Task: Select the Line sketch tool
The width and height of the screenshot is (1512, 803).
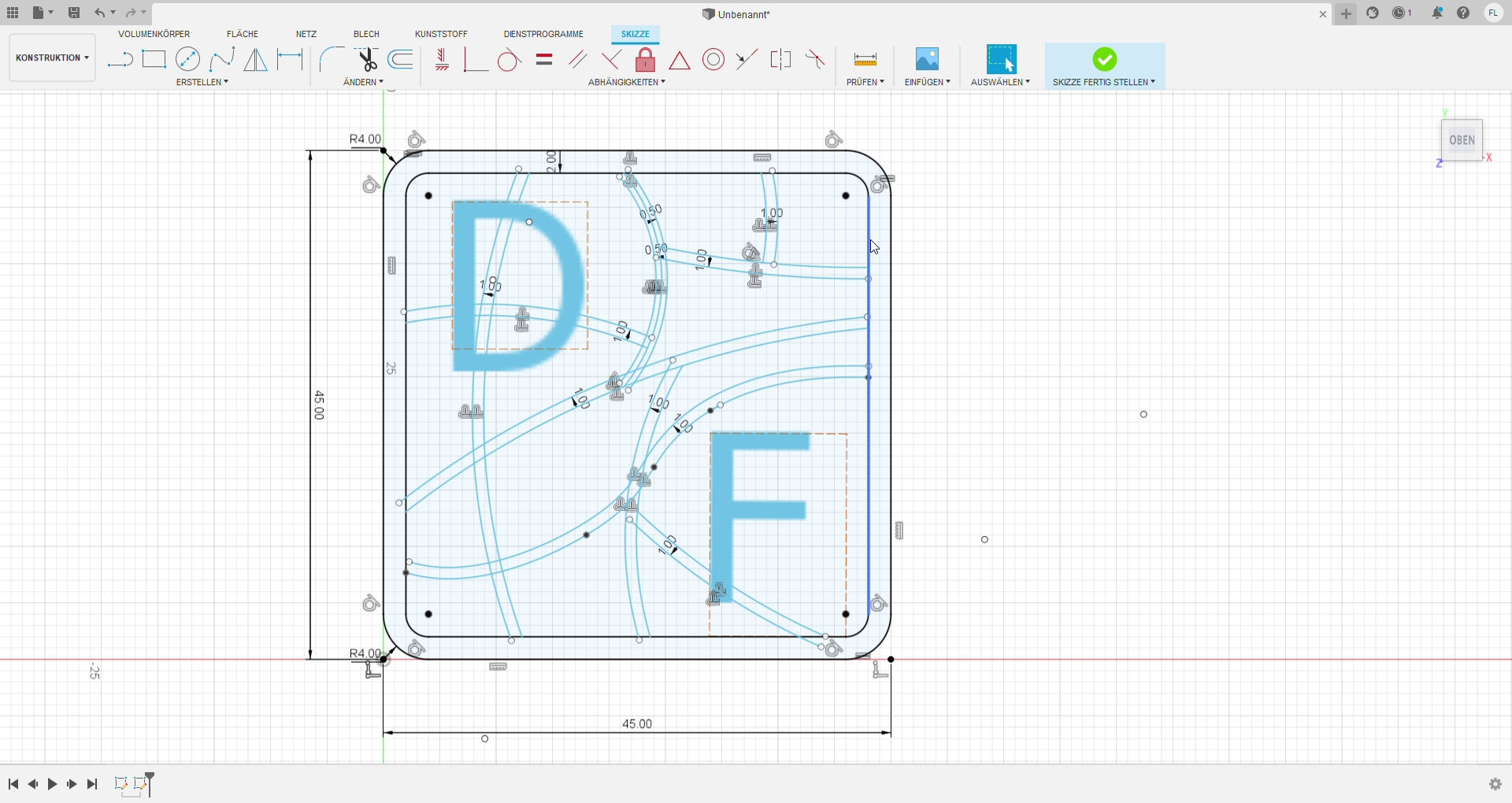Action: [x=120, y=60]
